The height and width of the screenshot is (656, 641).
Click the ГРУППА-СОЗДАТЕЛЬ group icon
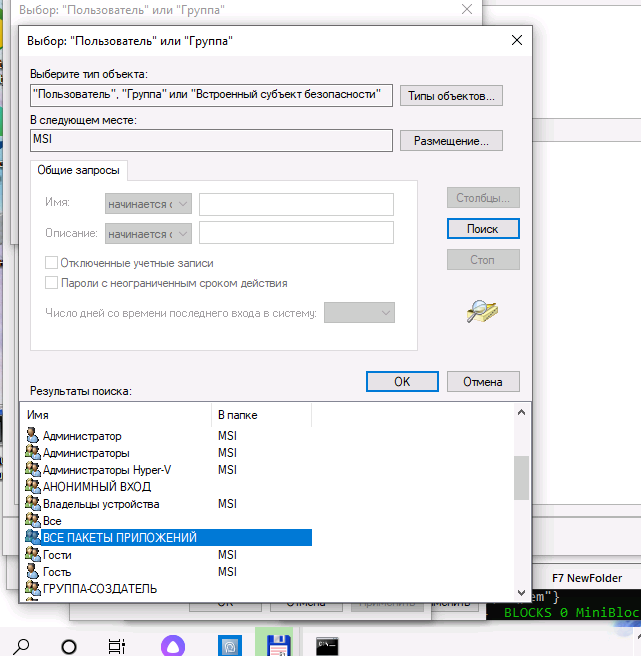33,589
